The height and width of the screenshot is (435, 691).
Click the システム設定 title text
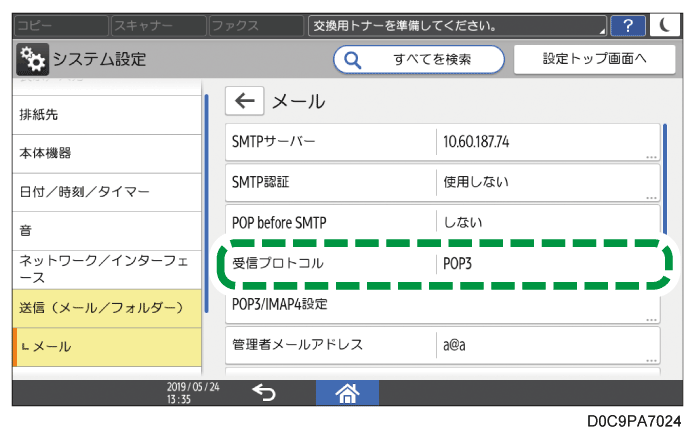(x=99, y=59)
